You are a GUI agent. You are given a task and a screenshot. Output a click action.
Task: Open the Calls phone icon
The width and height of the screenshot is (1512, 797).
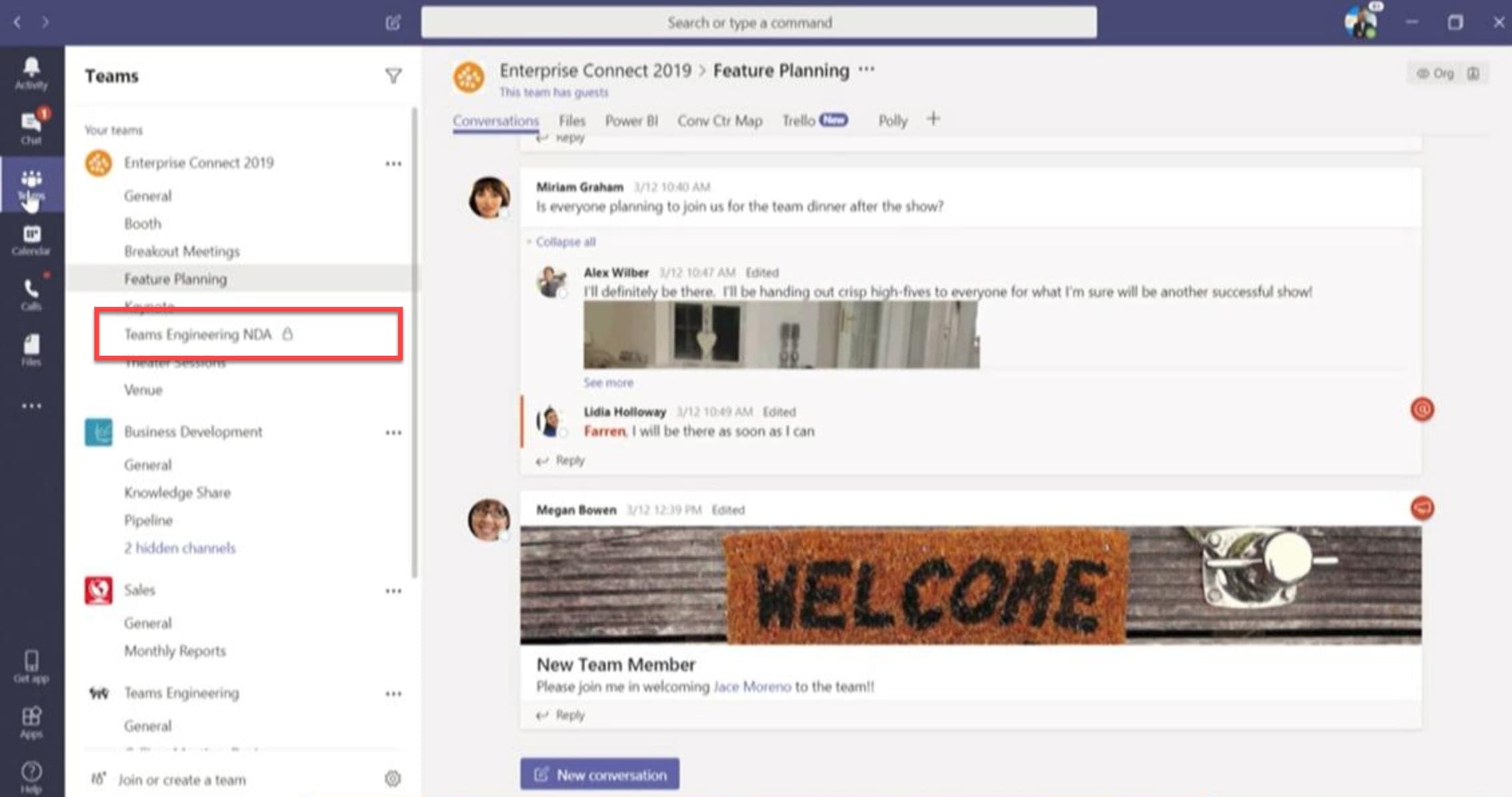pos(31,294)
